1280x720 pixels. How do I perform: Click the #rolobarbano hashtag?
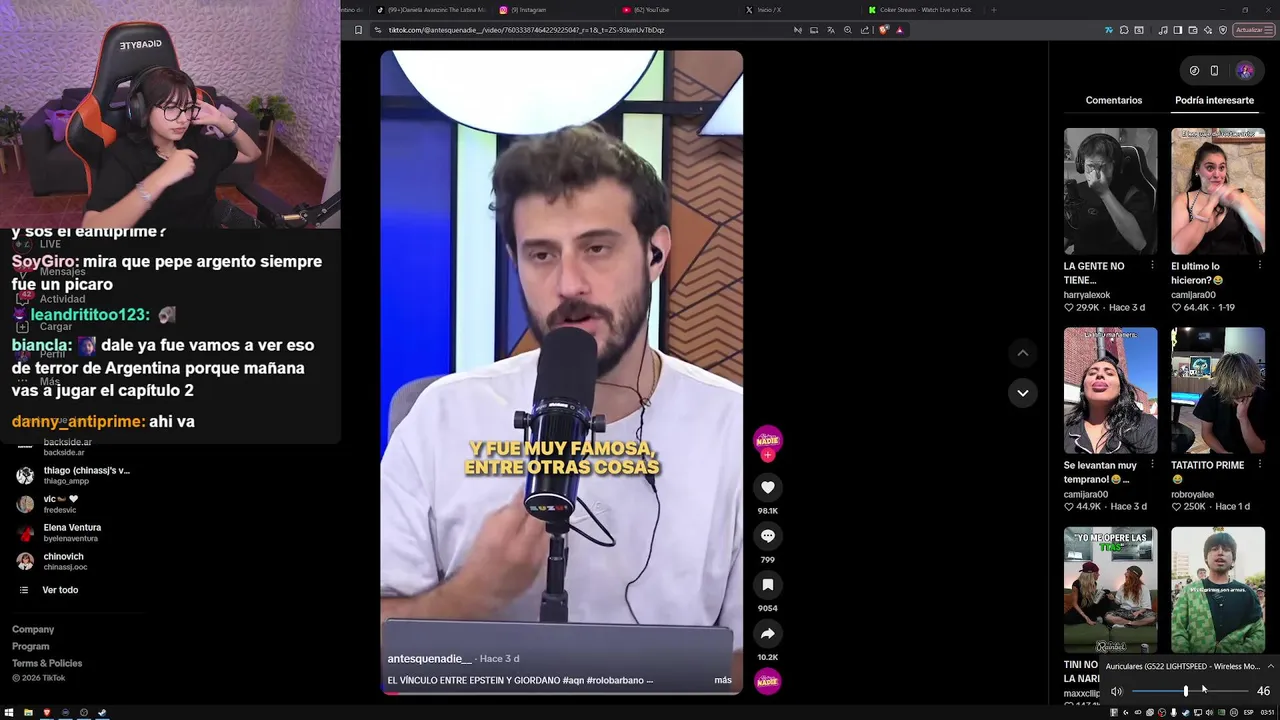click(x=616, y=680)
